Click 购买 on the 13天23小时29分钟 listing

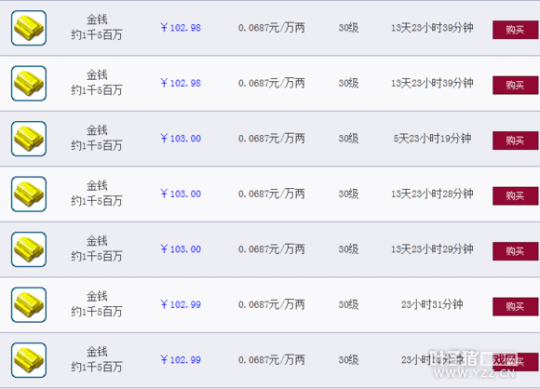(515, 251)
